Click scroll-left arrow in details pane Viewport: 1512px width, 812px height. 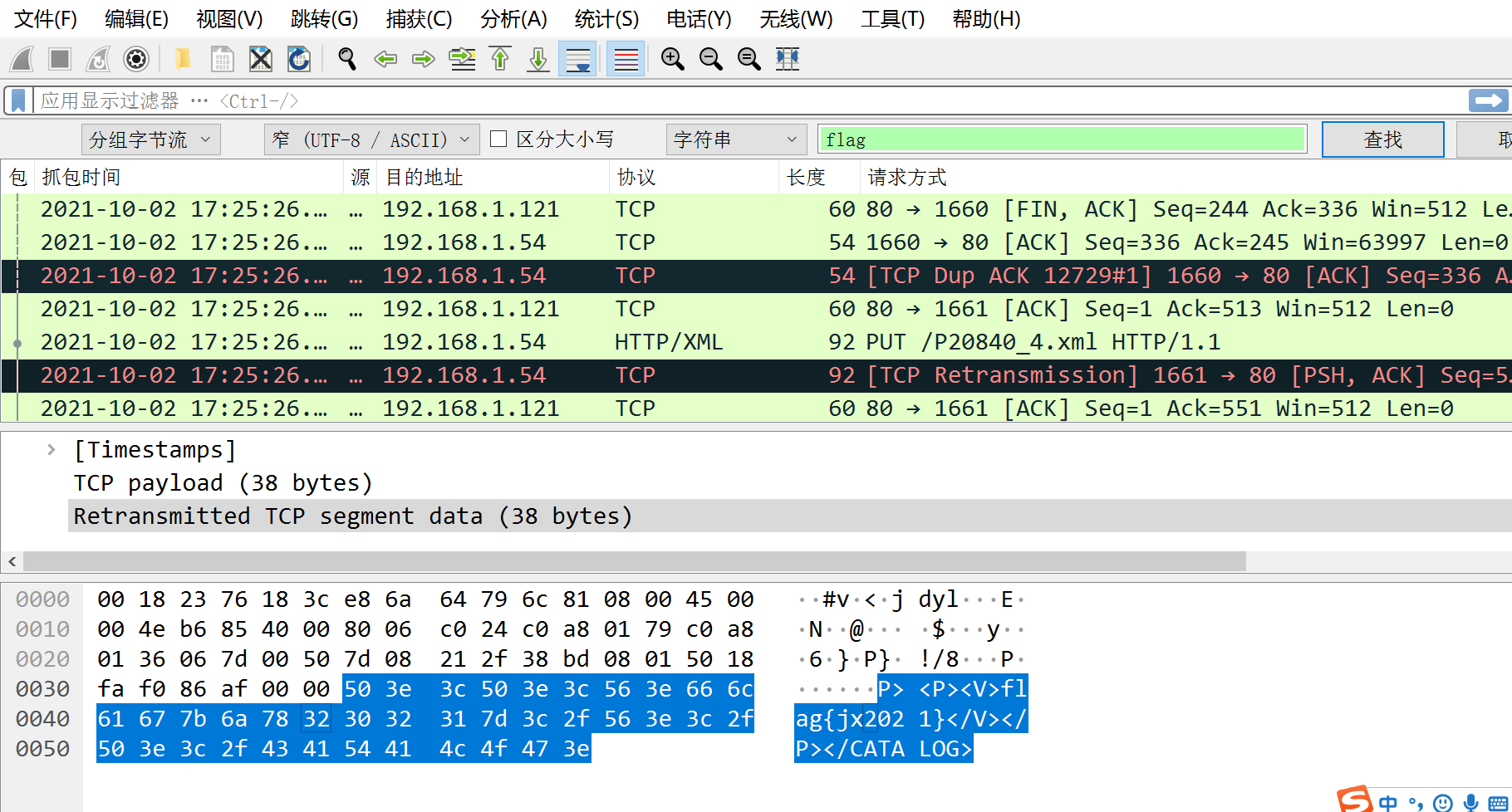[12, 561]
